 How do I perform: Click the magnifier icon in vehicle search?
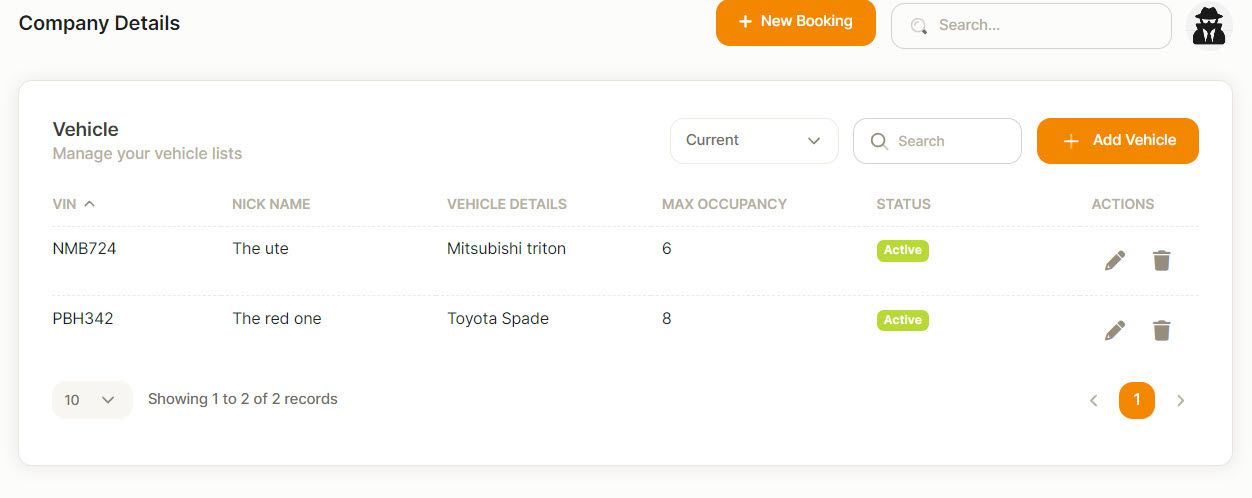click(879, 141)
